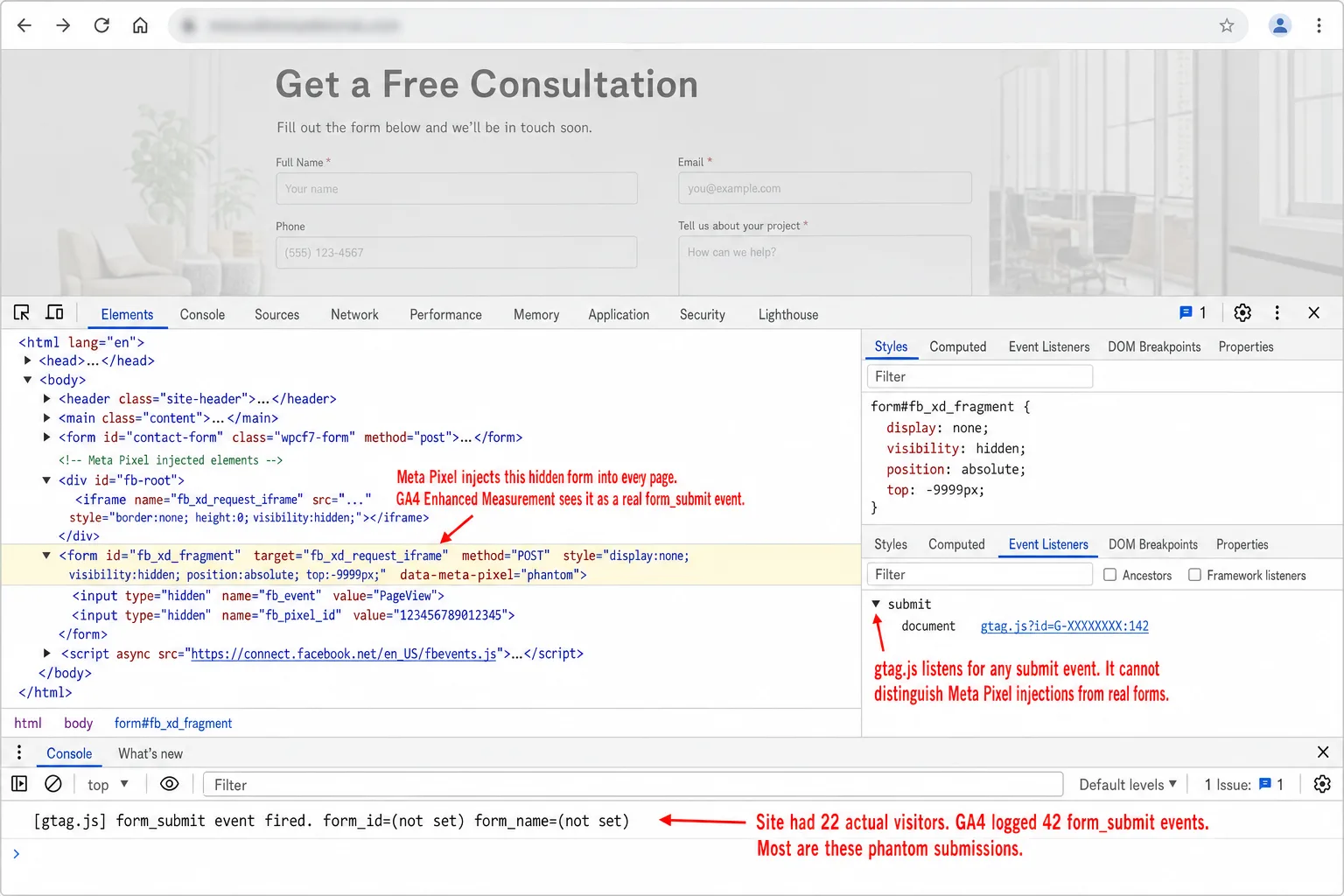
Task: Enable the Ancestors checkbox
Action: [1109, 575]
